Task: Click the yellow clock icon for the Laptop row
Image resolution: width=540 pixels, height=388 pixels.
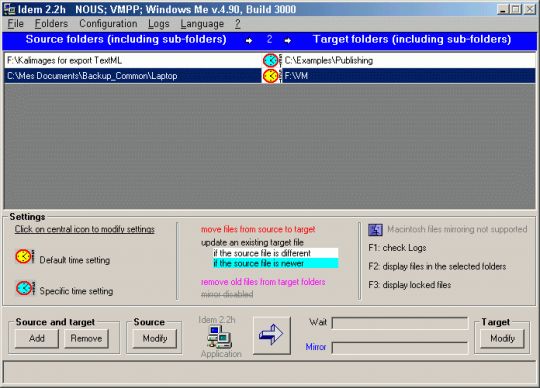Action: pyautogui.click(x=271, y=76)
